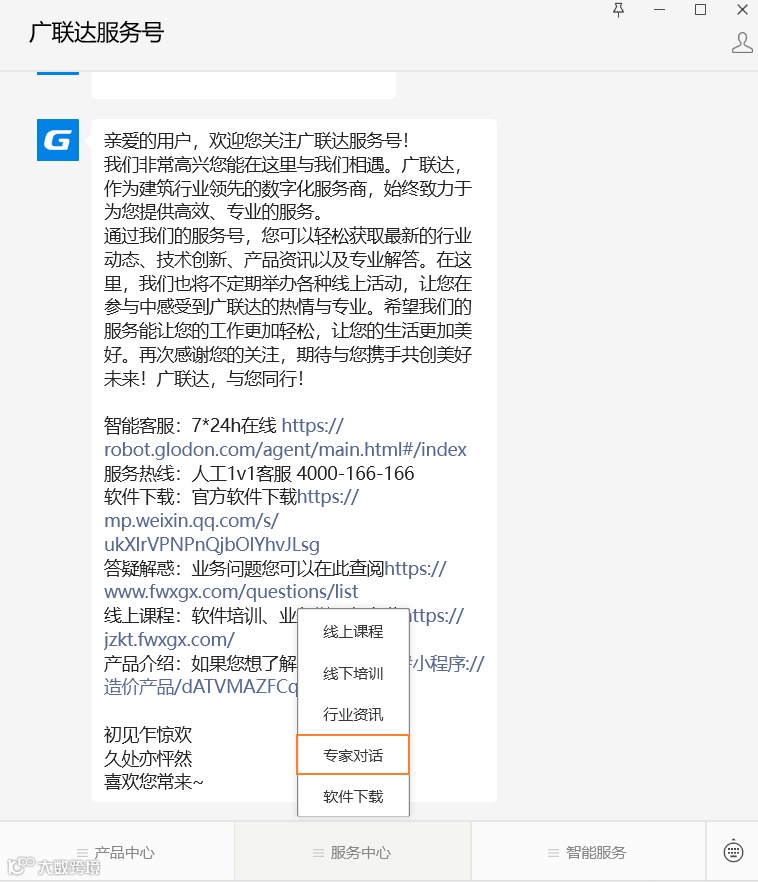Pin the chat window on top
This screenshot has width=758, height=882.
[x=619, y=10]
